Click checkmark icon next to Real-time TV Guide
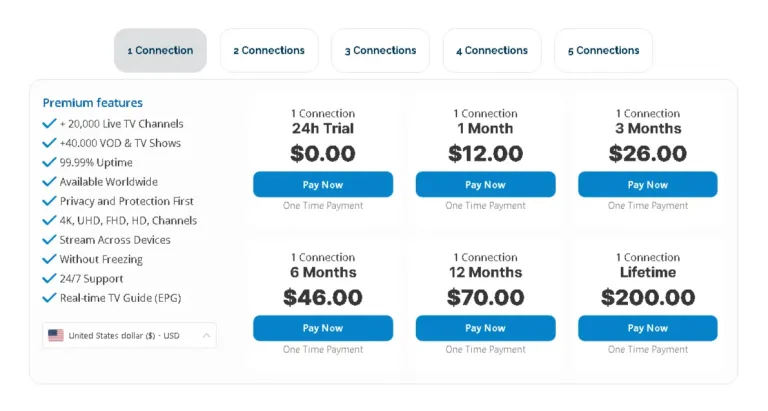The width and height of the screenshot is (768, 411). [49, 298]
